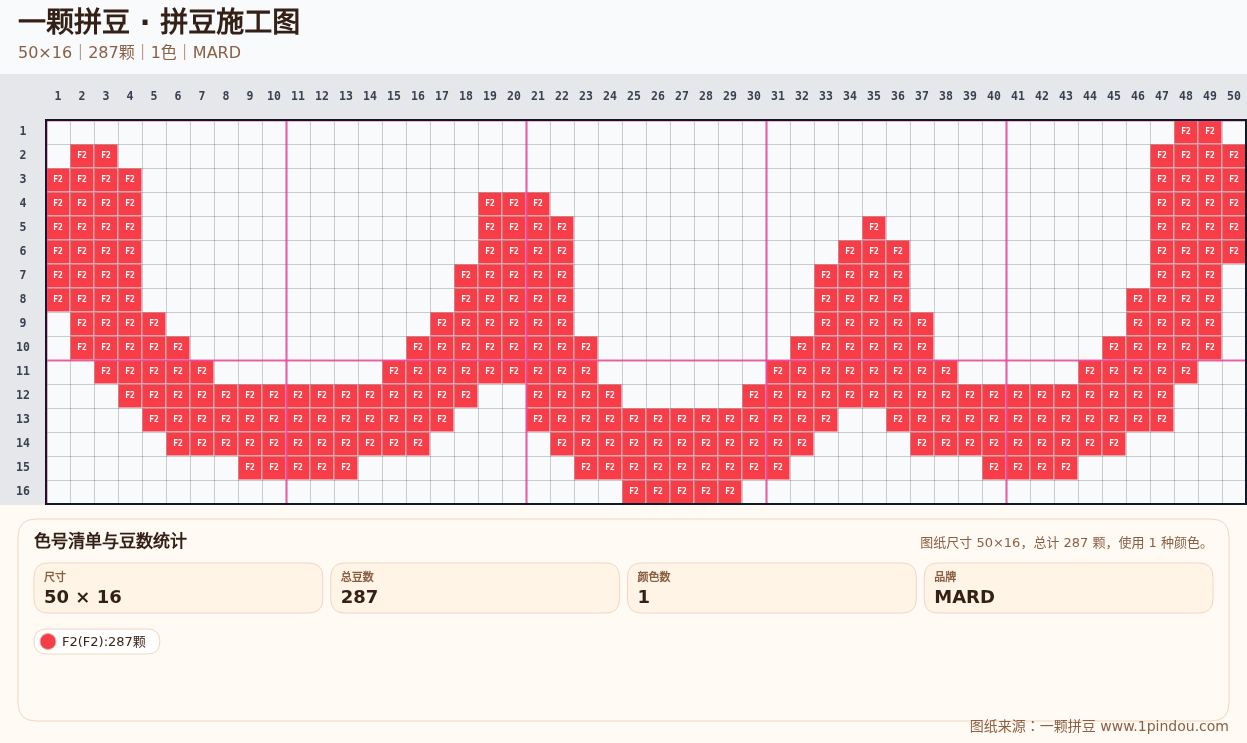Click the 颜色数 1 stat card
The height and width of the screenshot is (743, 1247).
pyautogui.click(x=772, y=588)
